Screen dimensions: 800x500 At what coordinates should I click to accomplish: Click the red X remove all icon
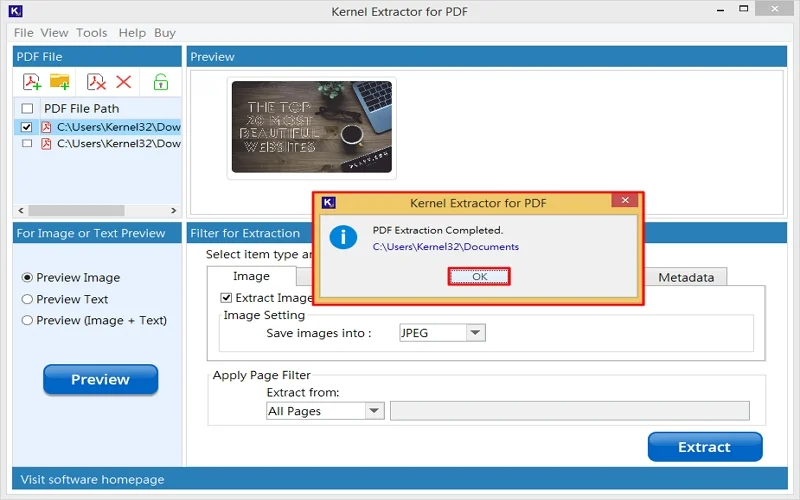(x=123, y=82)
